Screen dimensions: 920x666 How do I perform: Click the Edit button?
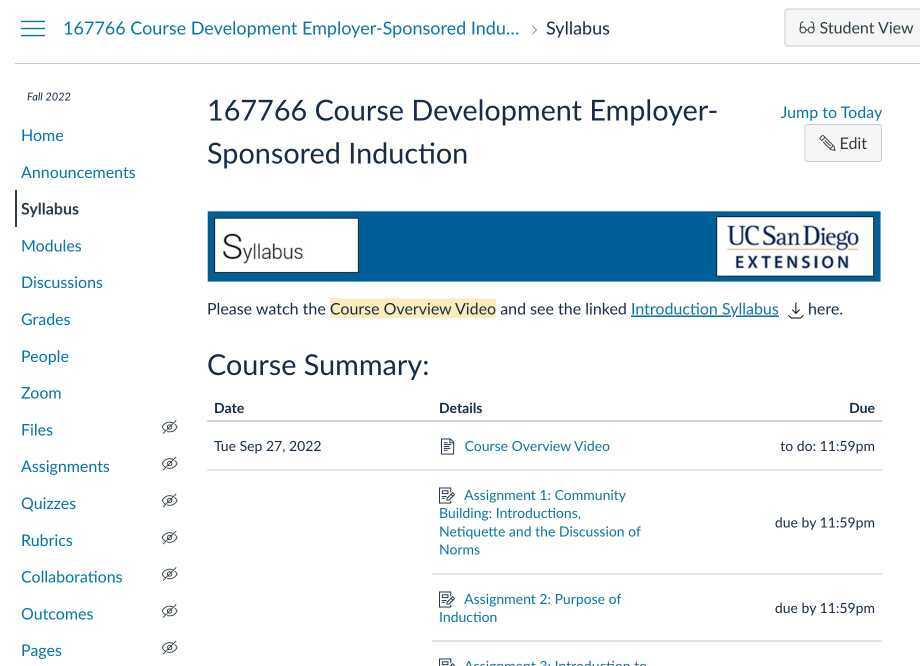pos(843,143)
